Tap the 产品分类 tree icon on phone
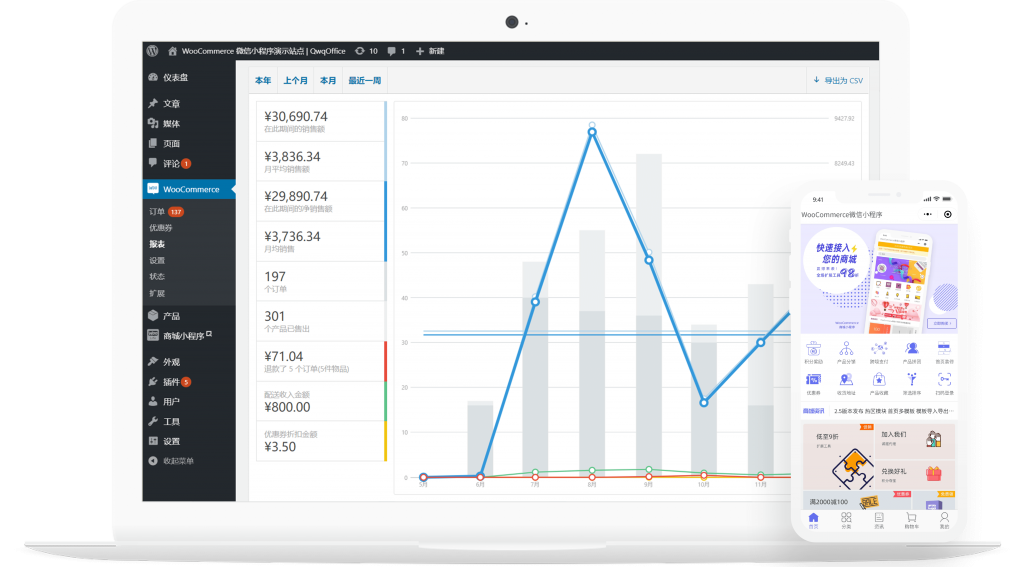Image resolution: width=1024 pixels, height=567 pixels. 846,352
